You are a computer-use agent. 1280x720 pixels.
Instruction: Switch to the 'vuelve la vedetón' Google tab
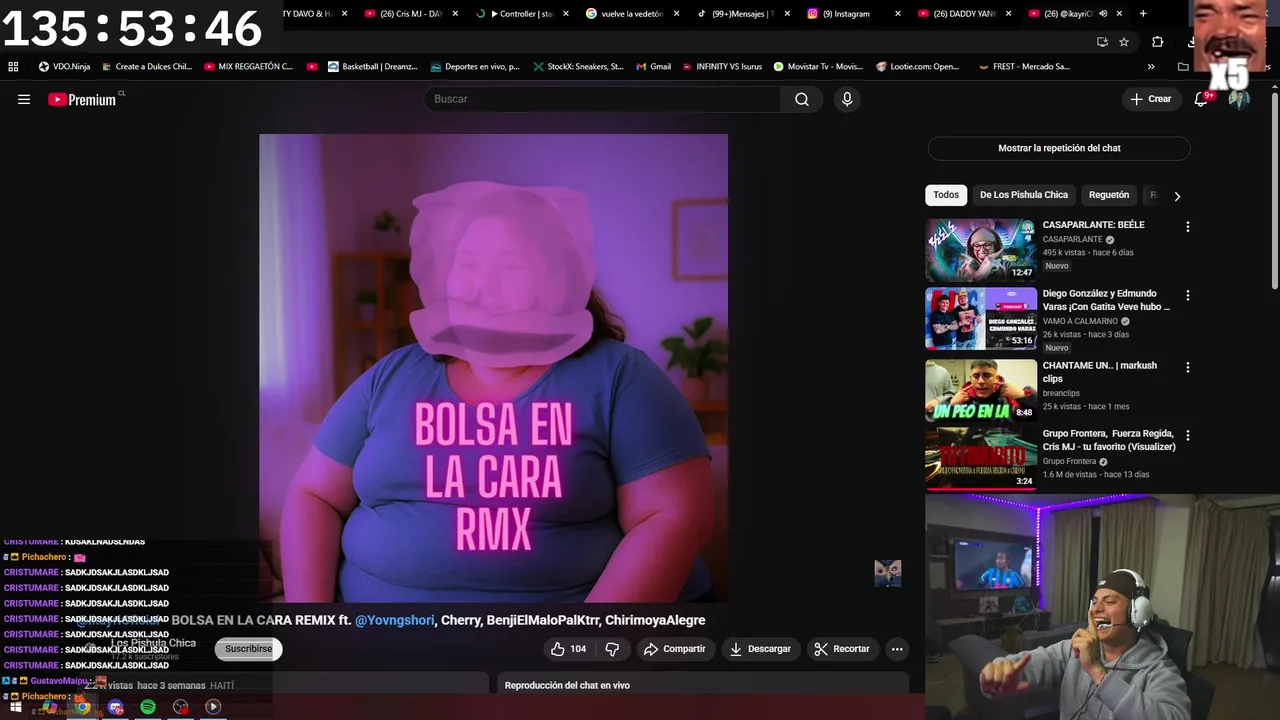coord(632,14)
